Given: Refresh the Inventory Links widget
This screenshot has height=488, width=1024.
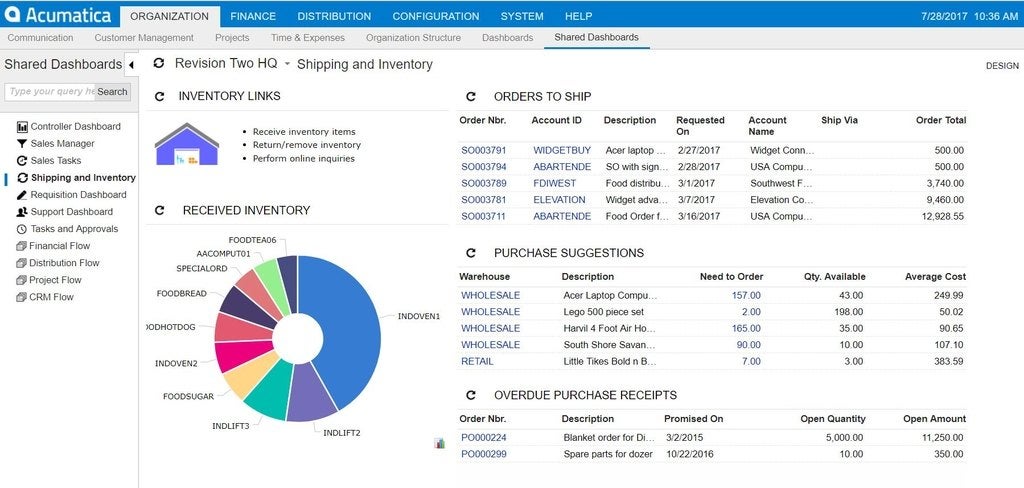Looking at the screenshot, I should coord(159,97).
